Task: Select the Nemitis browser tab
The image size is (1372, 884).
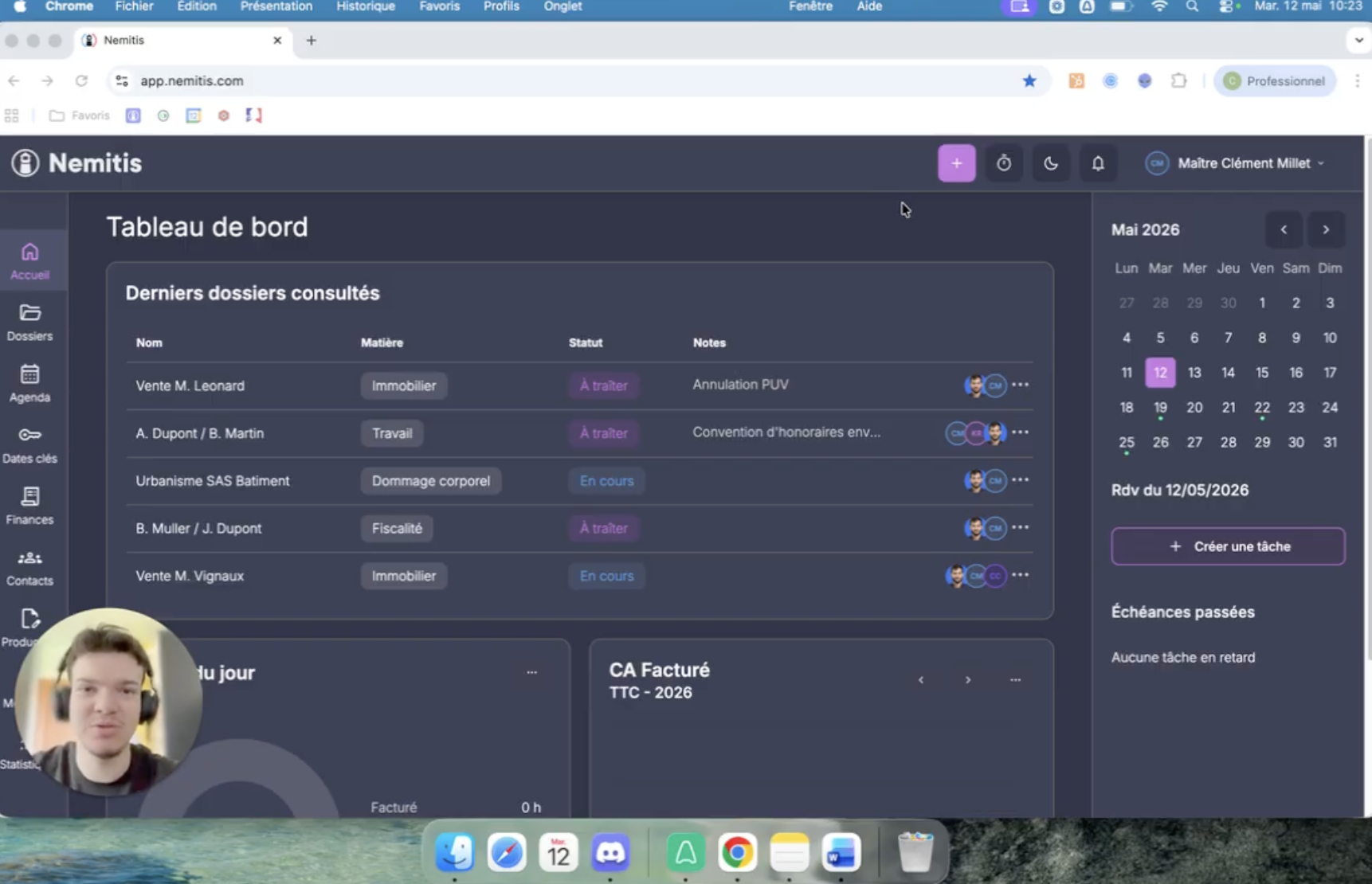Action: [183, 41]
